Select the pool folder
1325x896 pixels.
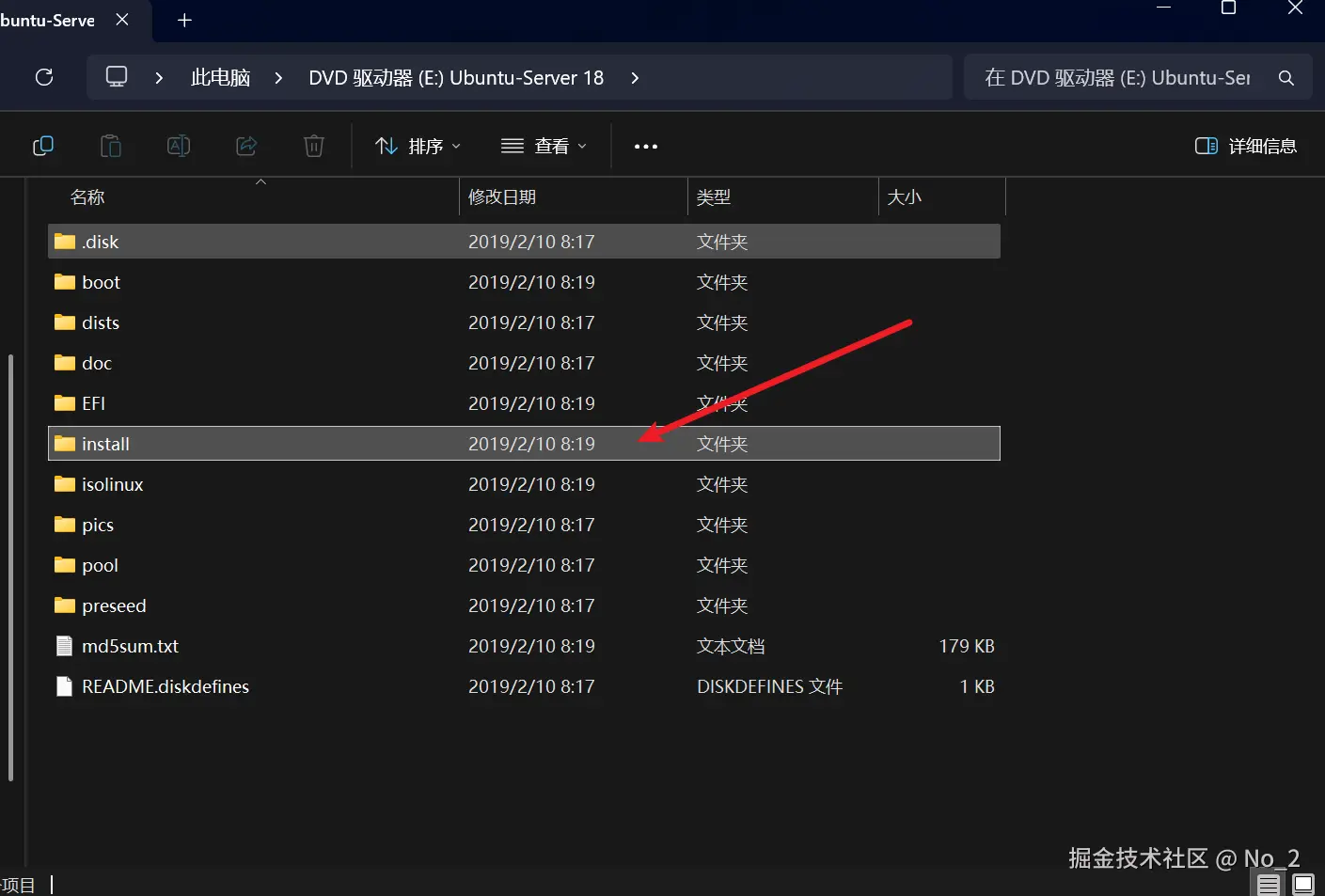pyautogui.click(x=524, y=565)
